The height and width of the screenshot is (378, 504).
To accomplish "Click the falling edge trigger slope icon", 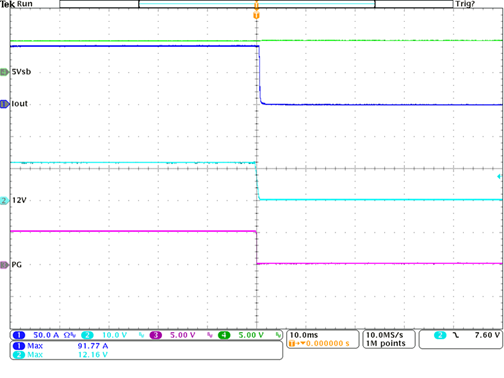I will click(456, 335).
